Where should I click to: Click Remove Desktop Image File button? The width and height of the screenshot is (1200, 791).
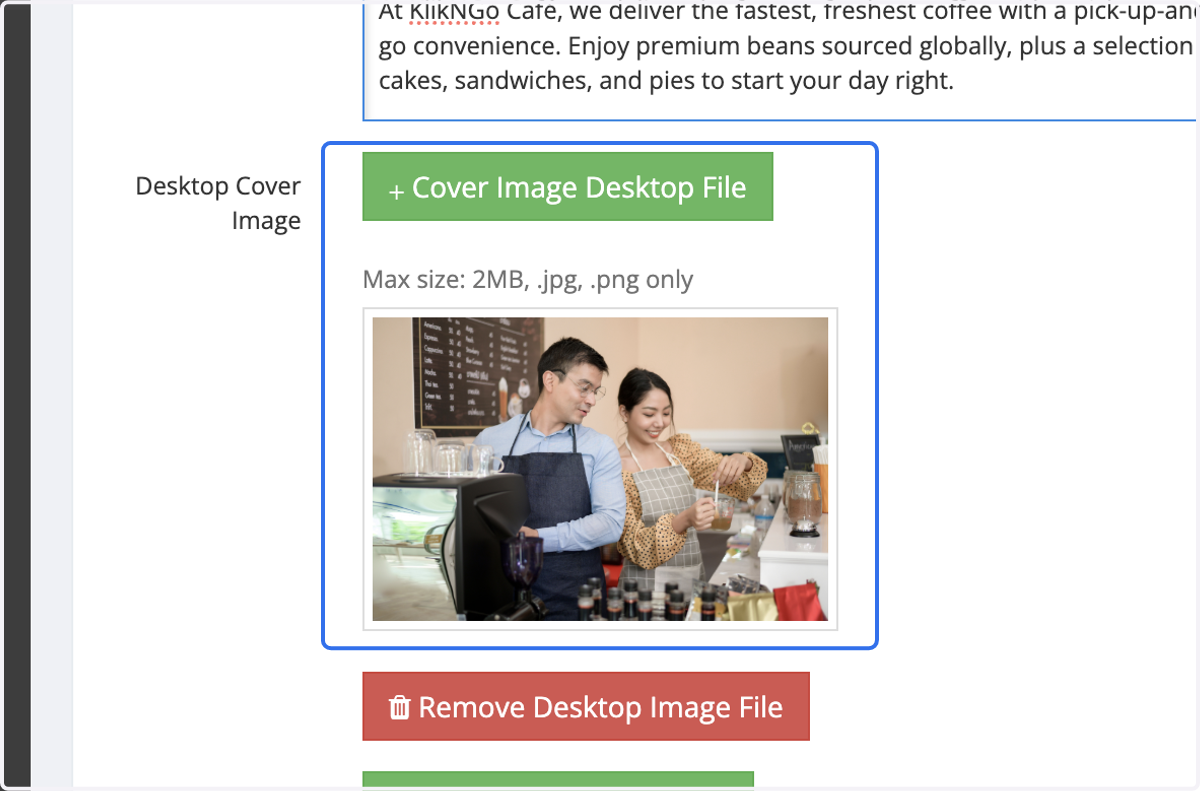pos(586,706)
